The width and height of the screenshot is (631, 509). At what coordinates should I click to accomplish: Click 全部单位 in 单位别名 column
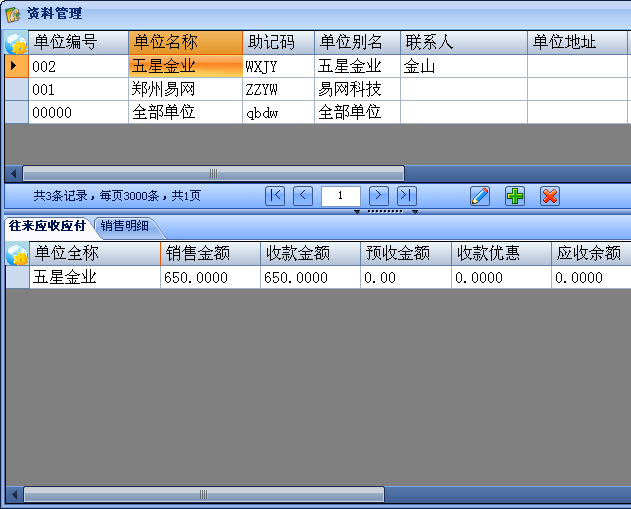[357, 112]
